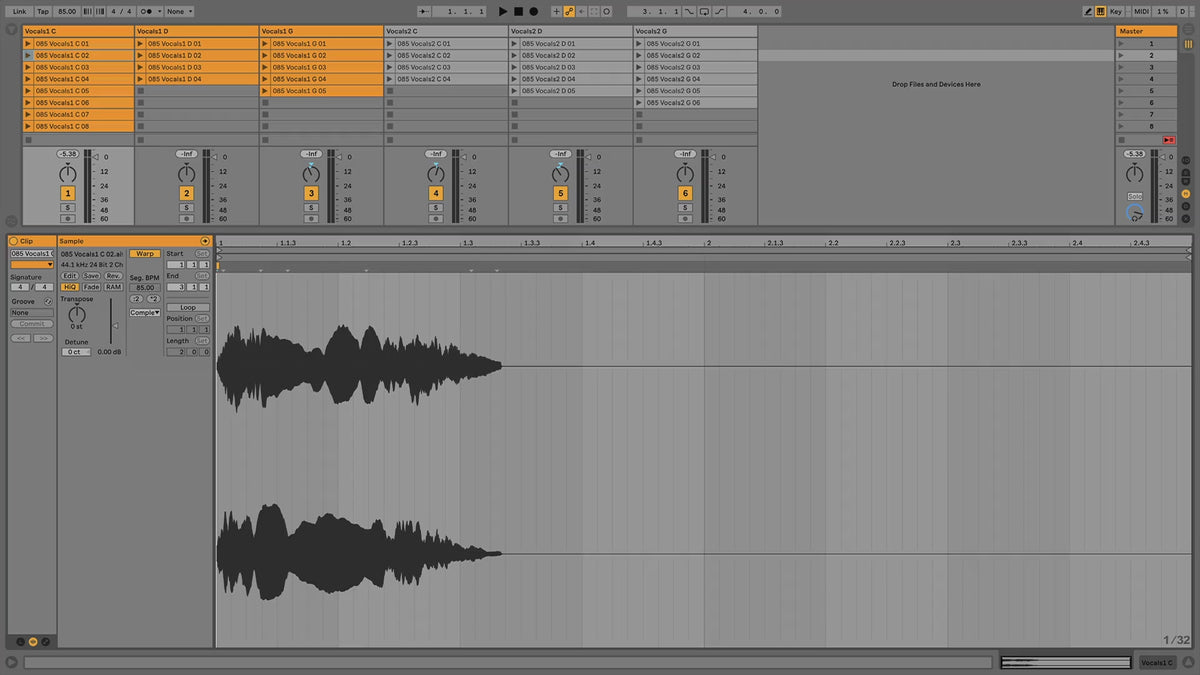The width and height of the screenshot is (1200, 675).
Task: Deactivate track 3 using its activator button
Action: [x=311, y=193]
